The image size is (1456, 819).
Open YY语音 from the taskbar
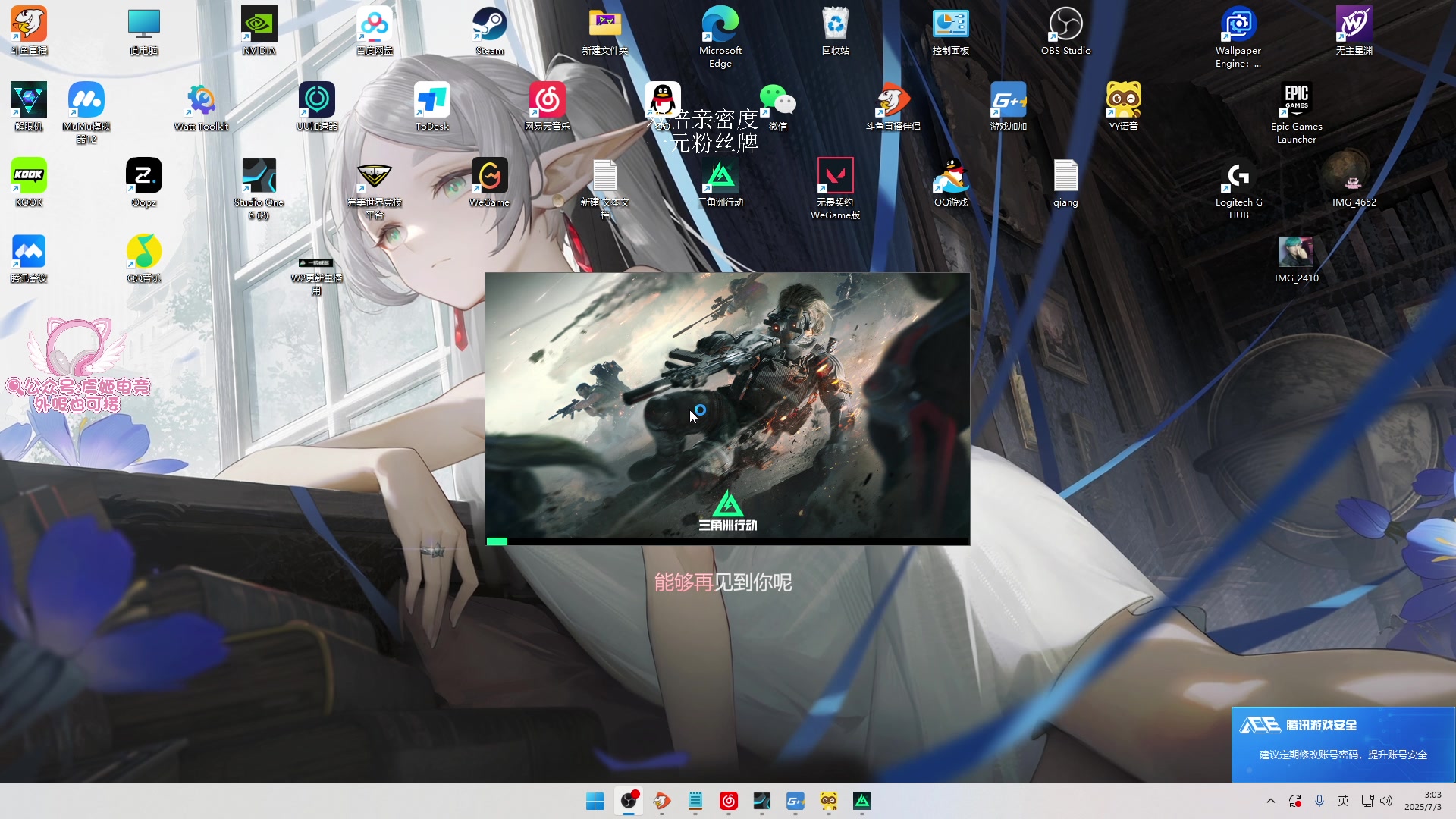click(x=829, y=801)
